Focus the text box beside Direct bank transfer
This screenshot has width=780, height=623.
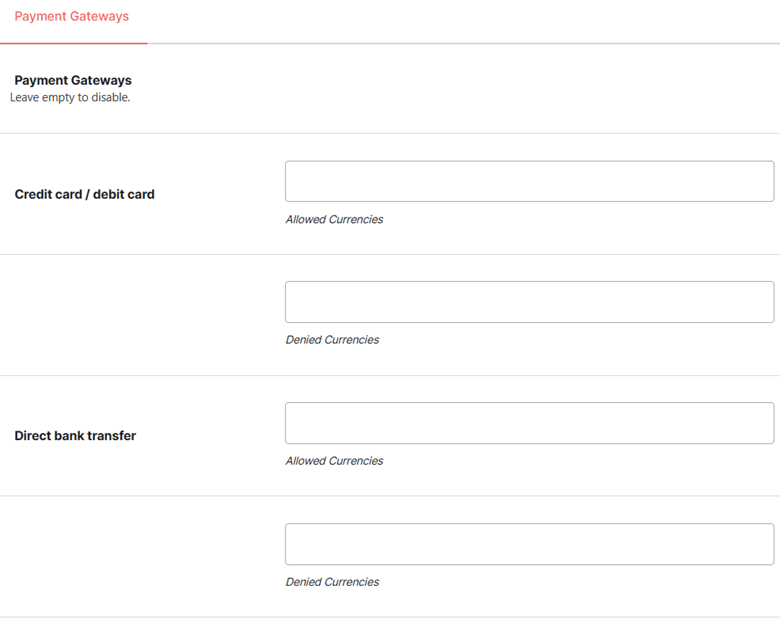click(529, 423)
